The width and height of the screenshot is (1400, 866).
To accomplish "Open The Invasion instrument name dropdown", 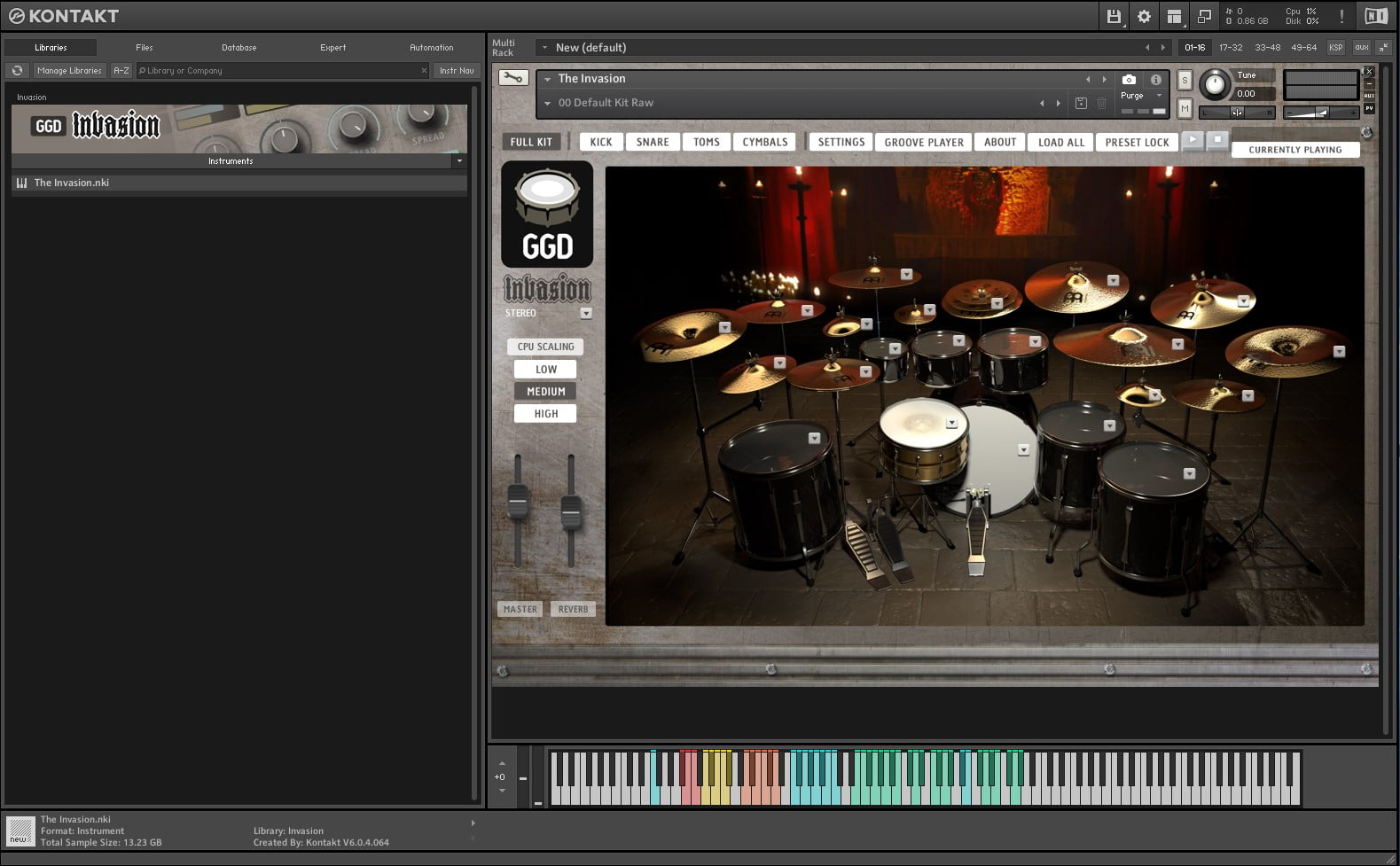I will point(548,79).
